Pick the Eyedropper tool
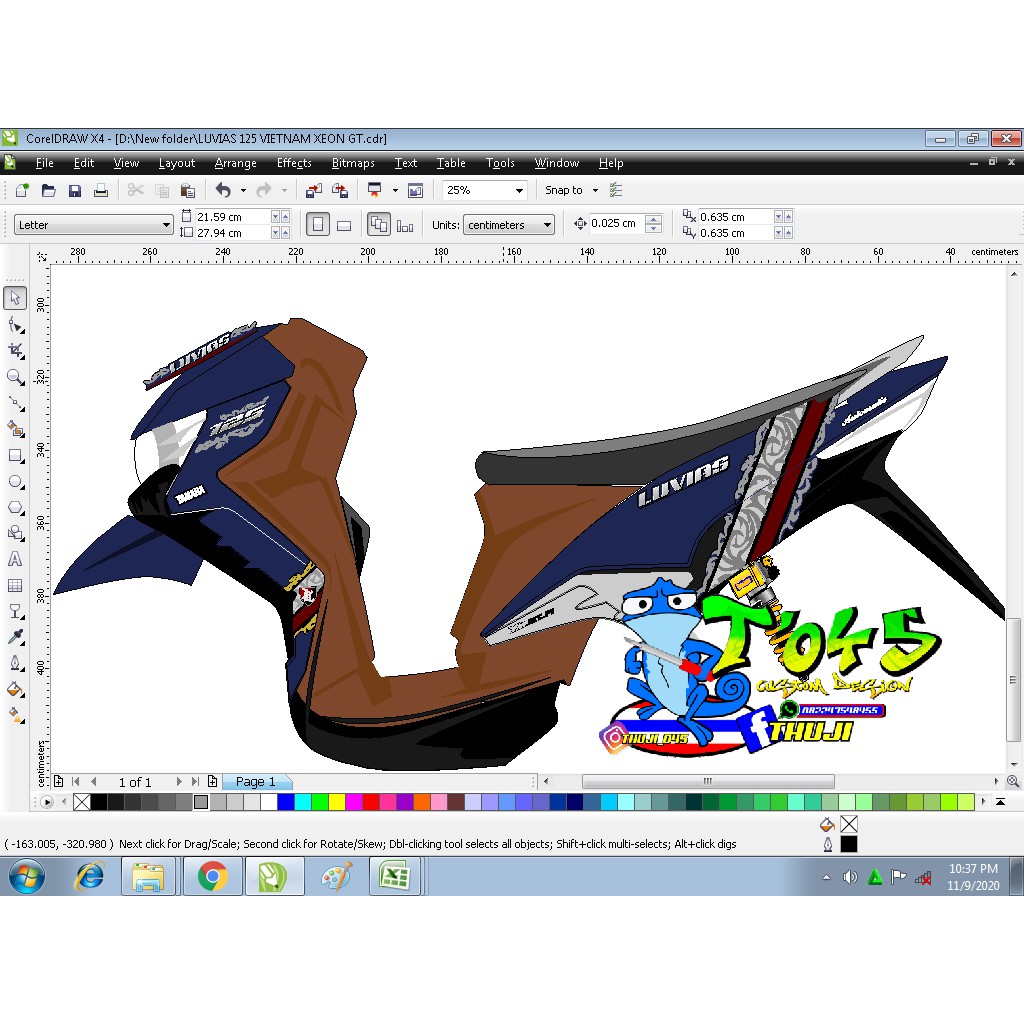The height and width of the screenshot is (1024, 1024). coord(14,637)
